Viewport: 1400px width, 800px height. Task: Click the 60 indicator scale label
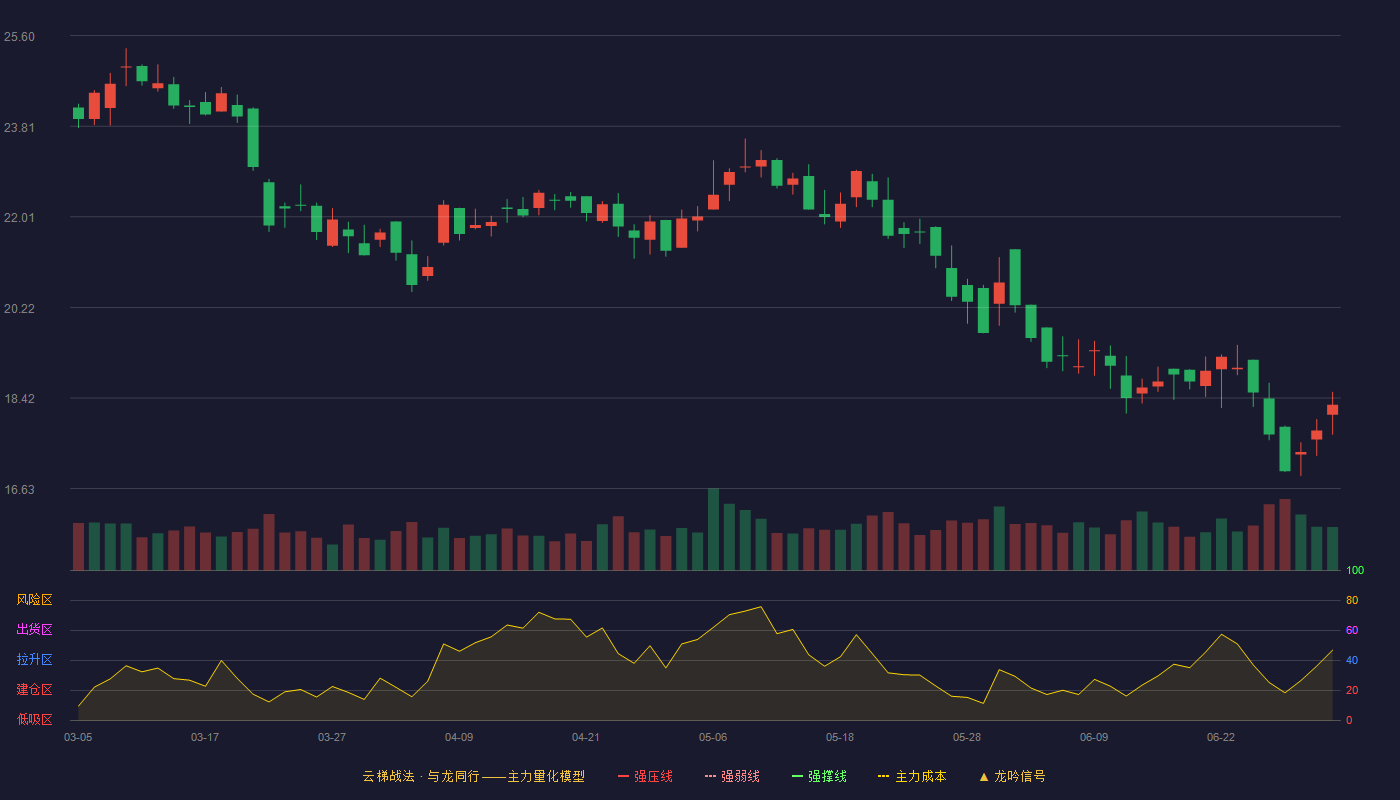click(x=1352, y=631)
